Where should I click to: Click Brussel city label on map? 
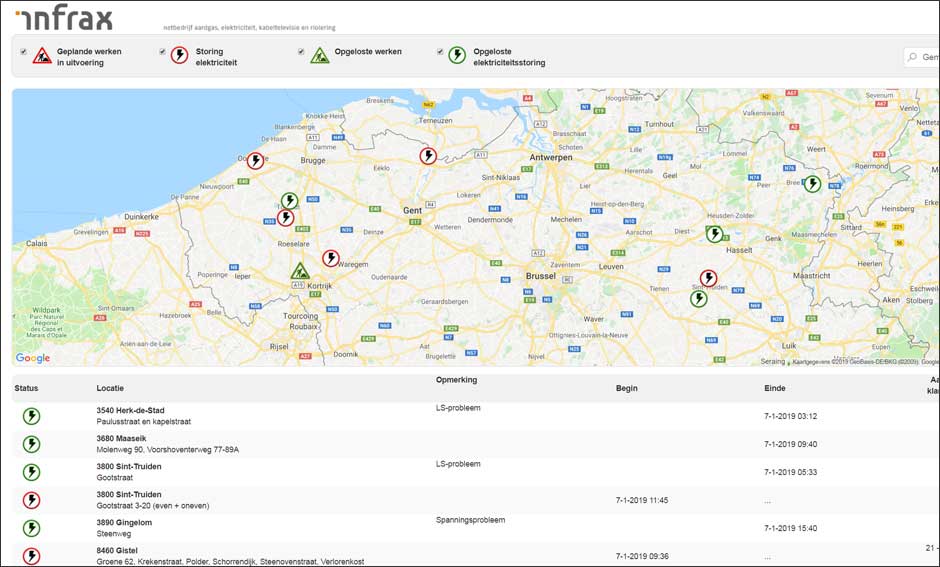(541, 276)
